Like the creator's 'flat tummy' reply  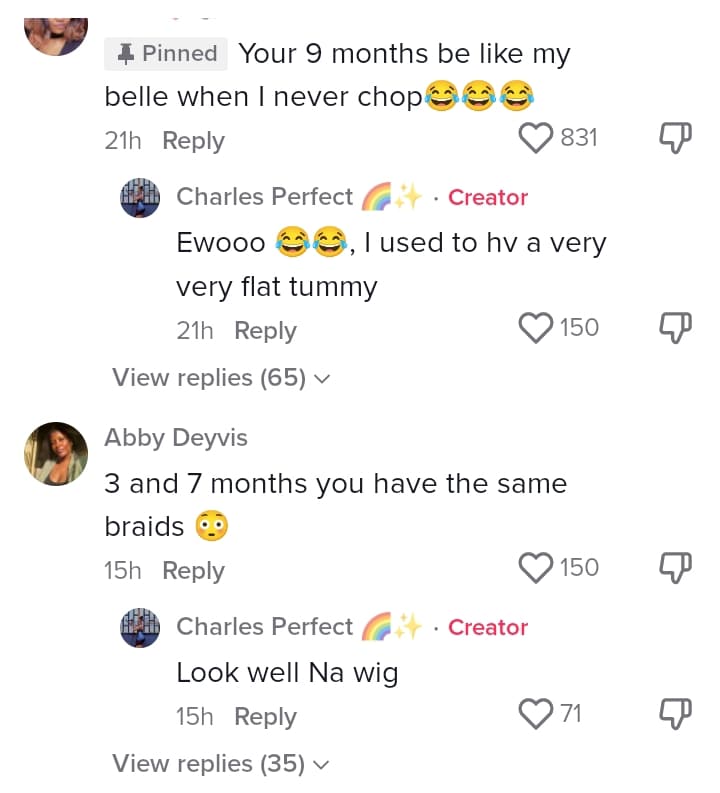point(538,327)
